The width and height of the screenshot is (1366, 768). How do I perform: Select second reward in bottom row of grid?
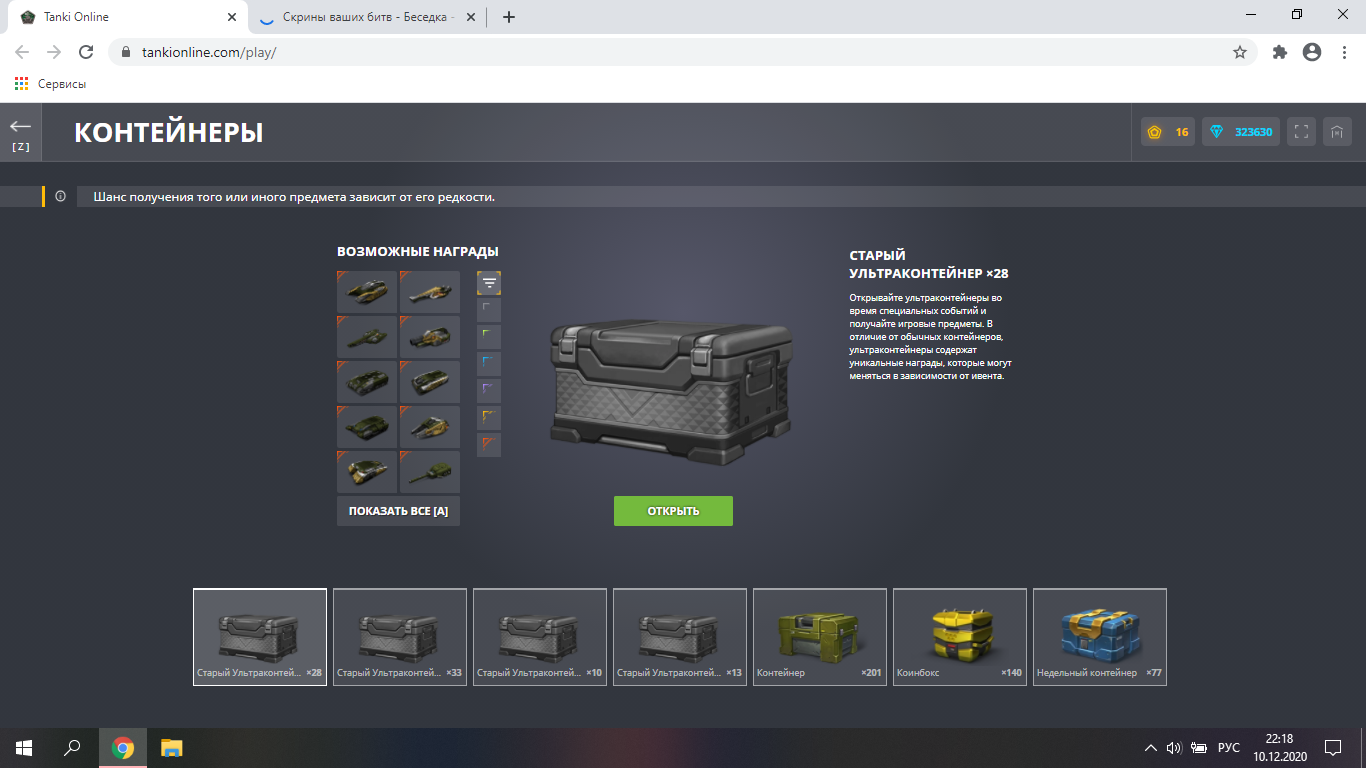point(430,472)
